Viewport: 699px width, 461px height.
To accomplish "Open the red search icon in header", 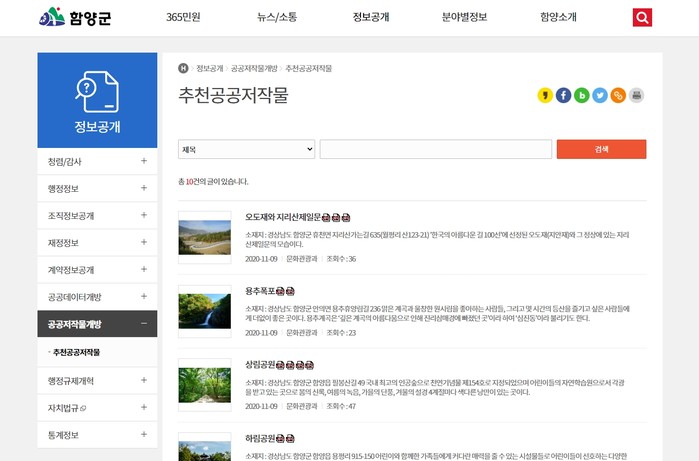I will (642, 17).
